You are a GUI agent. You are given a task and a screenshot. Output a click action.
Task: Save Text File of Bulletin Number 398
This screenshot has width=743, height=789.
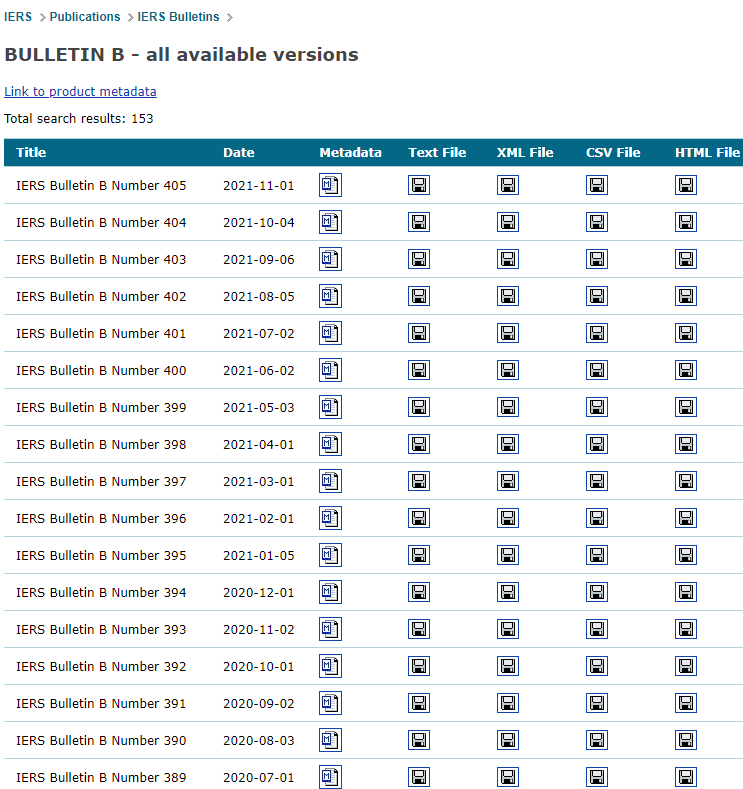click(x=419, y=444)
